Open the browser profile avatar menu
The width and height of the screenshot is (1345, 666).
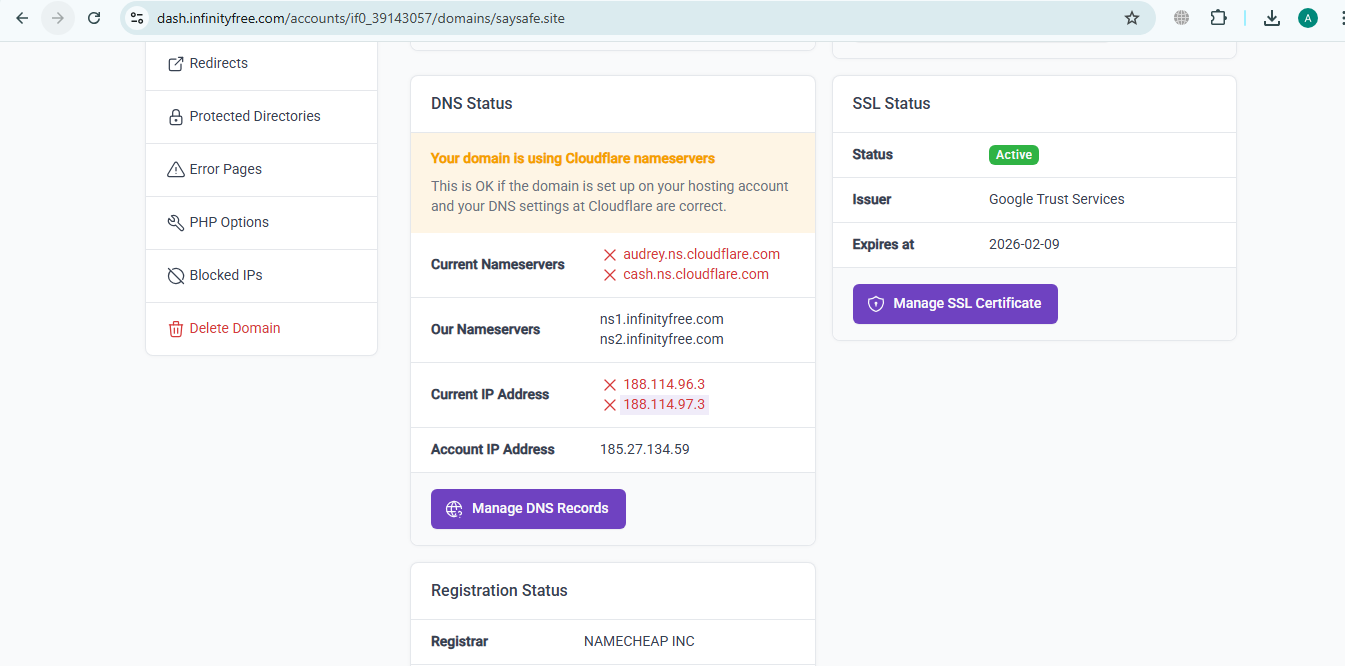(1307, 18)
